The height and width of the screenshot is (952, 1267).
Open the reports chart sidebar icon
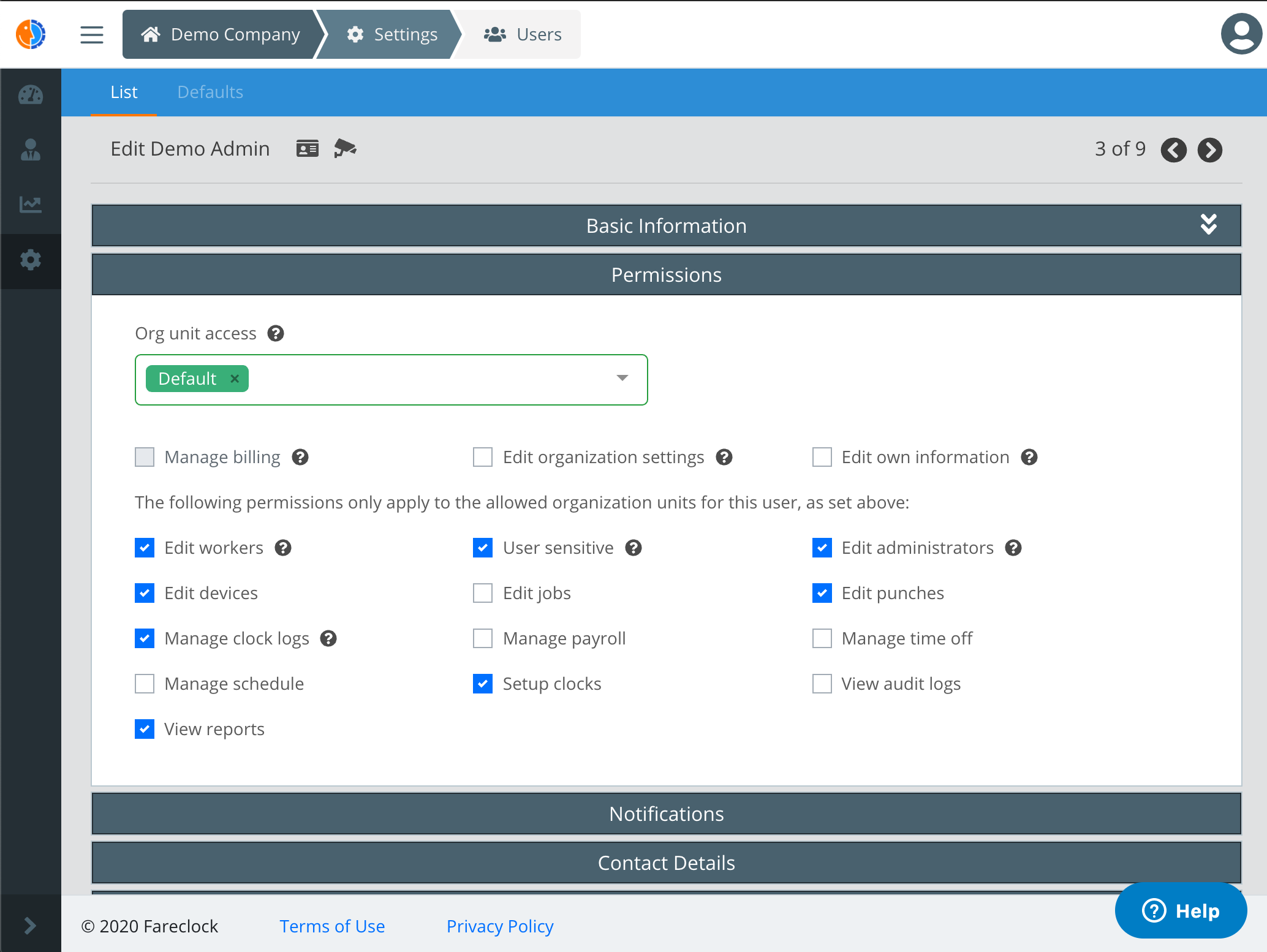(31, 204)
